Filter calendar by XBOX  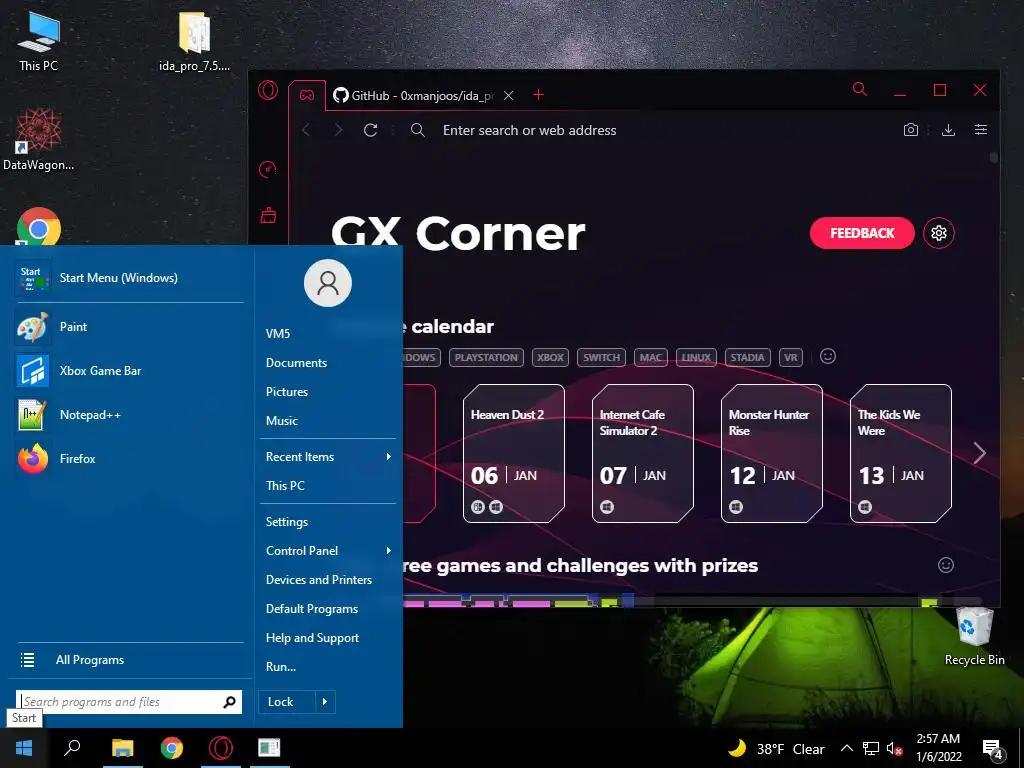[551, 357]
